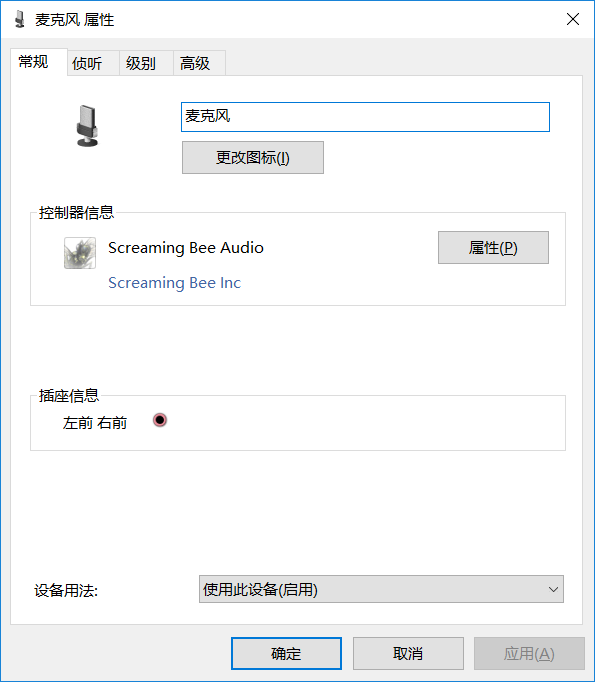Click the 麦克风 device name field
The width and height of the screenshot is (595, 682).
(x=365, y=117)
